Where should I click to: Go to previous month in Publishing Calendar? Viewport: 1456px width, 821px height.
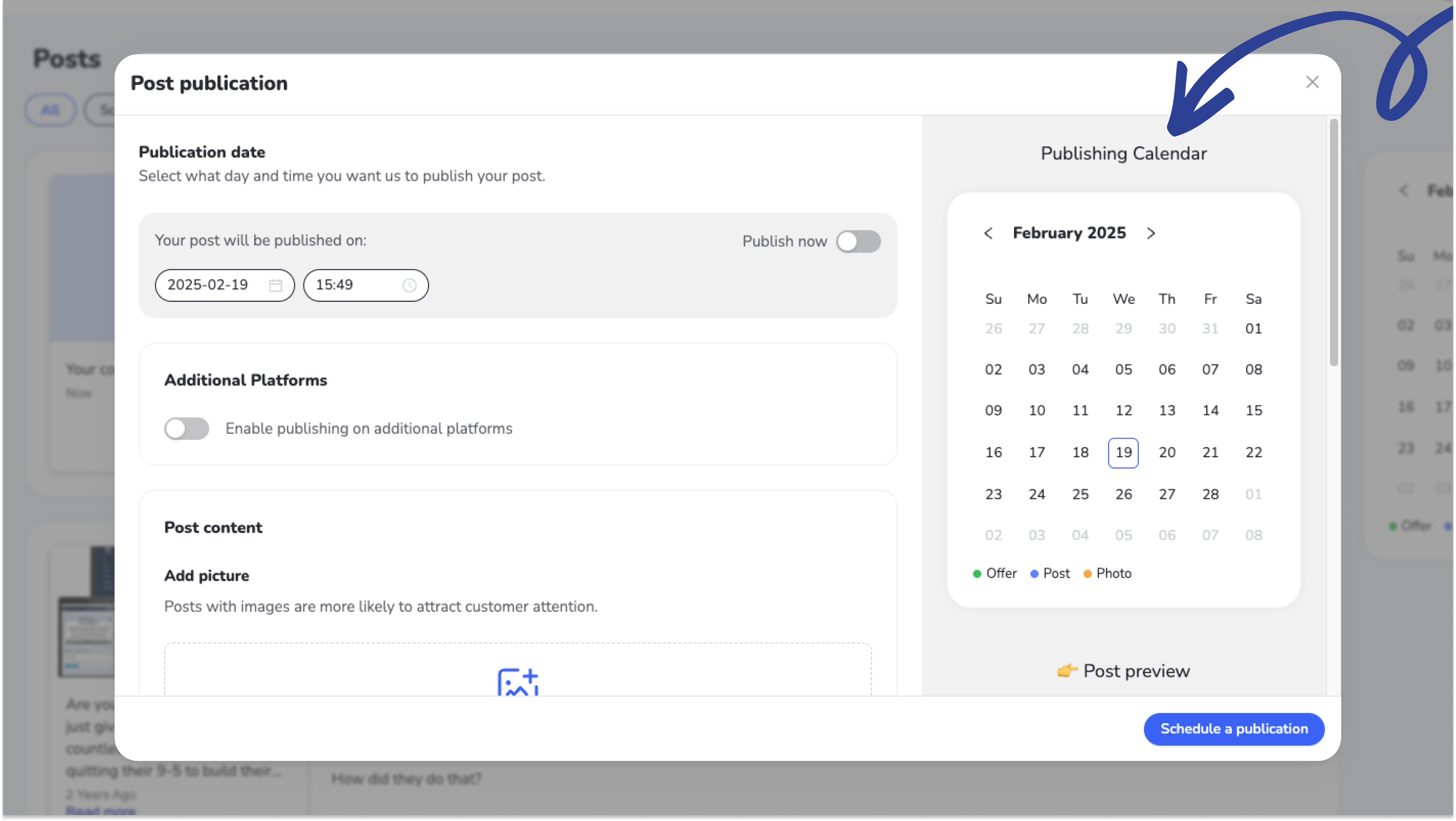[988, 234]
